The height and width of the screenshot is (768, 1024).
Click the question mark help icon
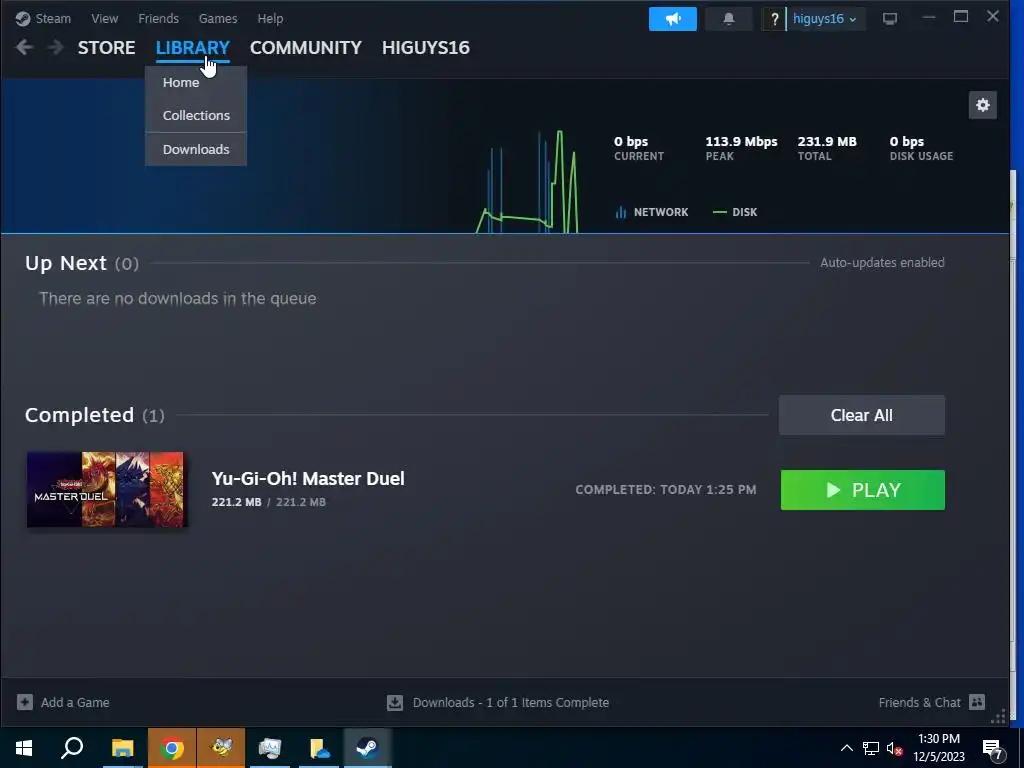pos(775,19)
